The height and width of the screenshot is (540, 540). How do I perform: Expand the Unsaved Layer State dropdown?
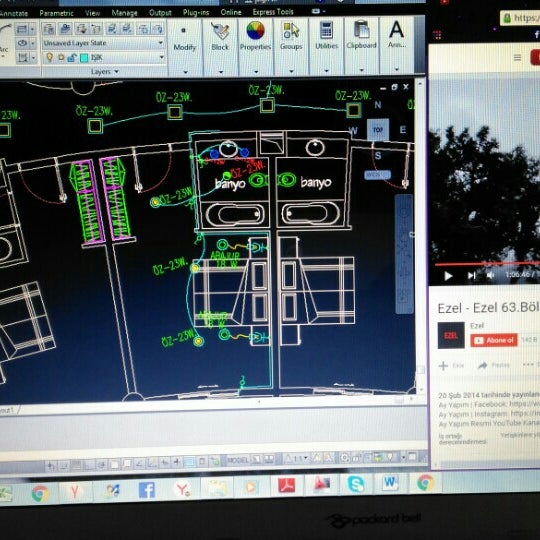[x=103, y=43]
